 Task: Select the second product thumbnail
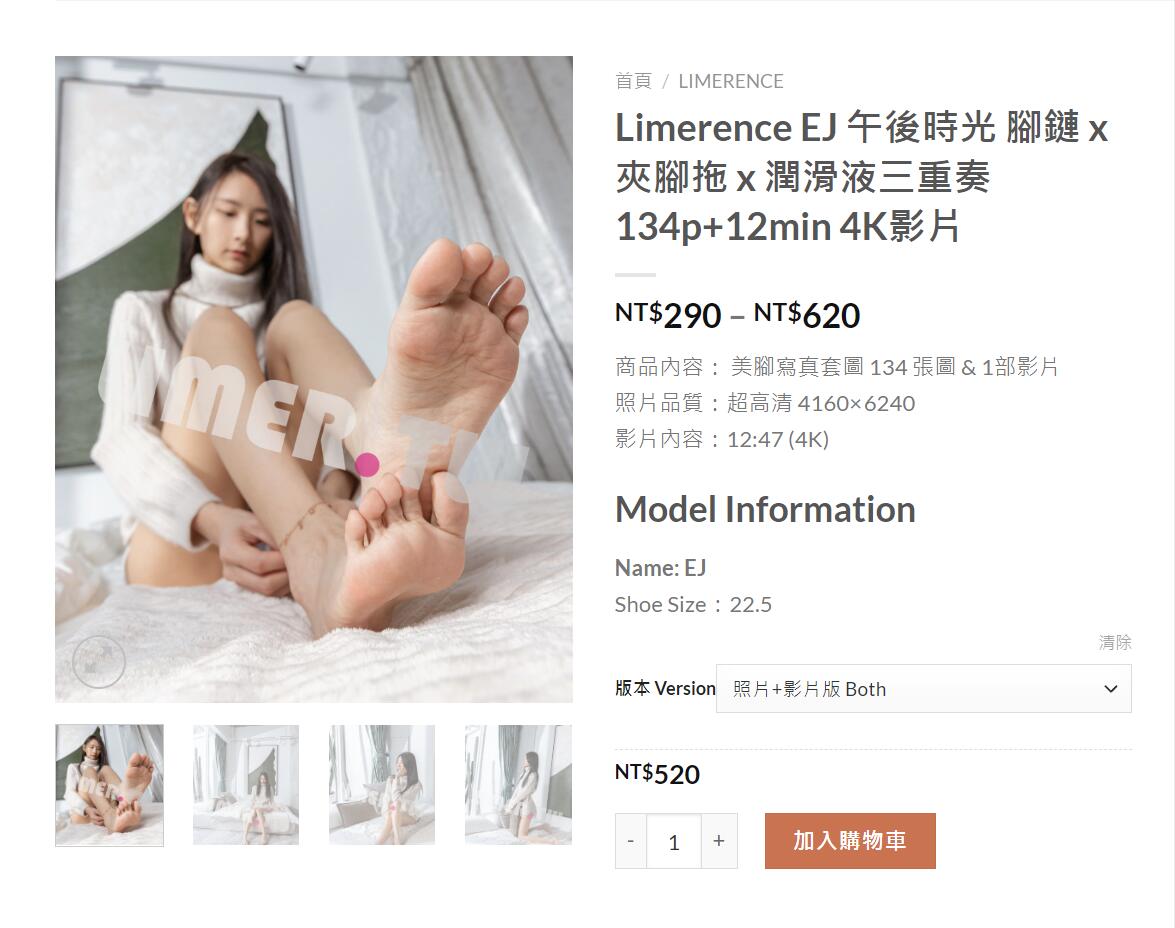(x=246, y=785)
